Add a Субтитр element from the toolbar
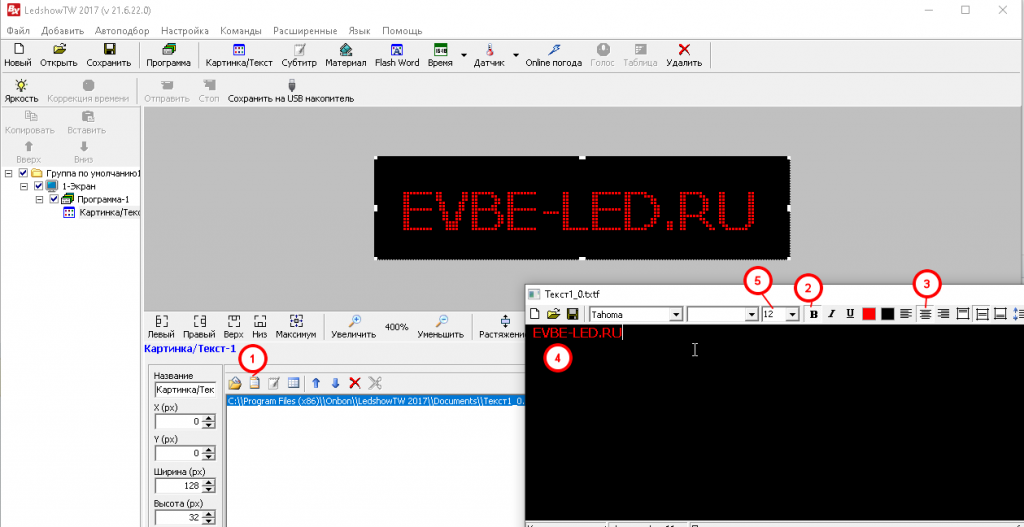The image size is (1024, 527). pos(299,54)
